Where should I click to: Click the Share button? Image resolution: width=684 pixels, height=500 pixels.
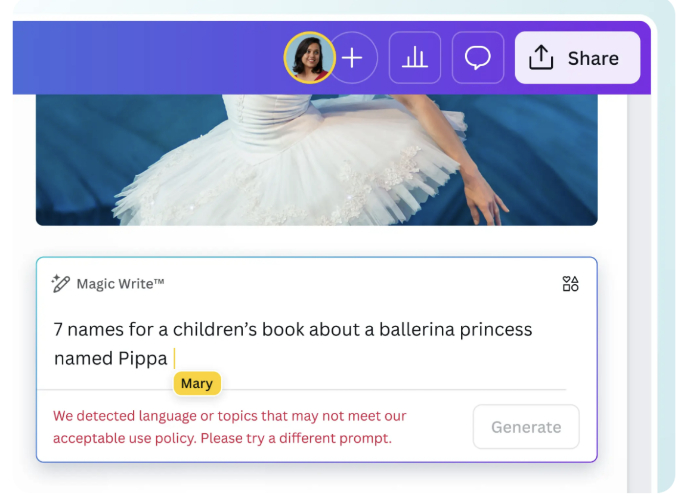577,58
